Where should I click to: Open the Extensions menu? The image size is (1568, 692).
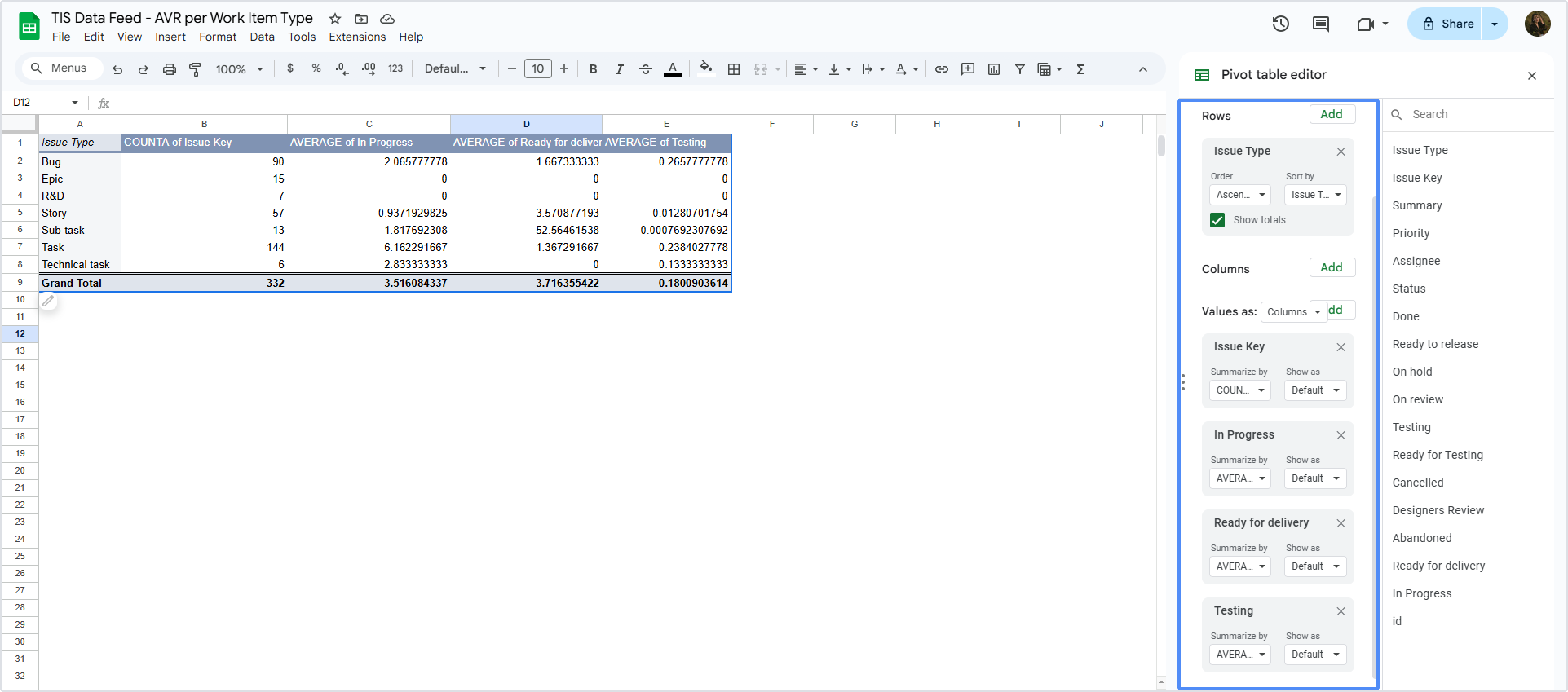[357, 37]
